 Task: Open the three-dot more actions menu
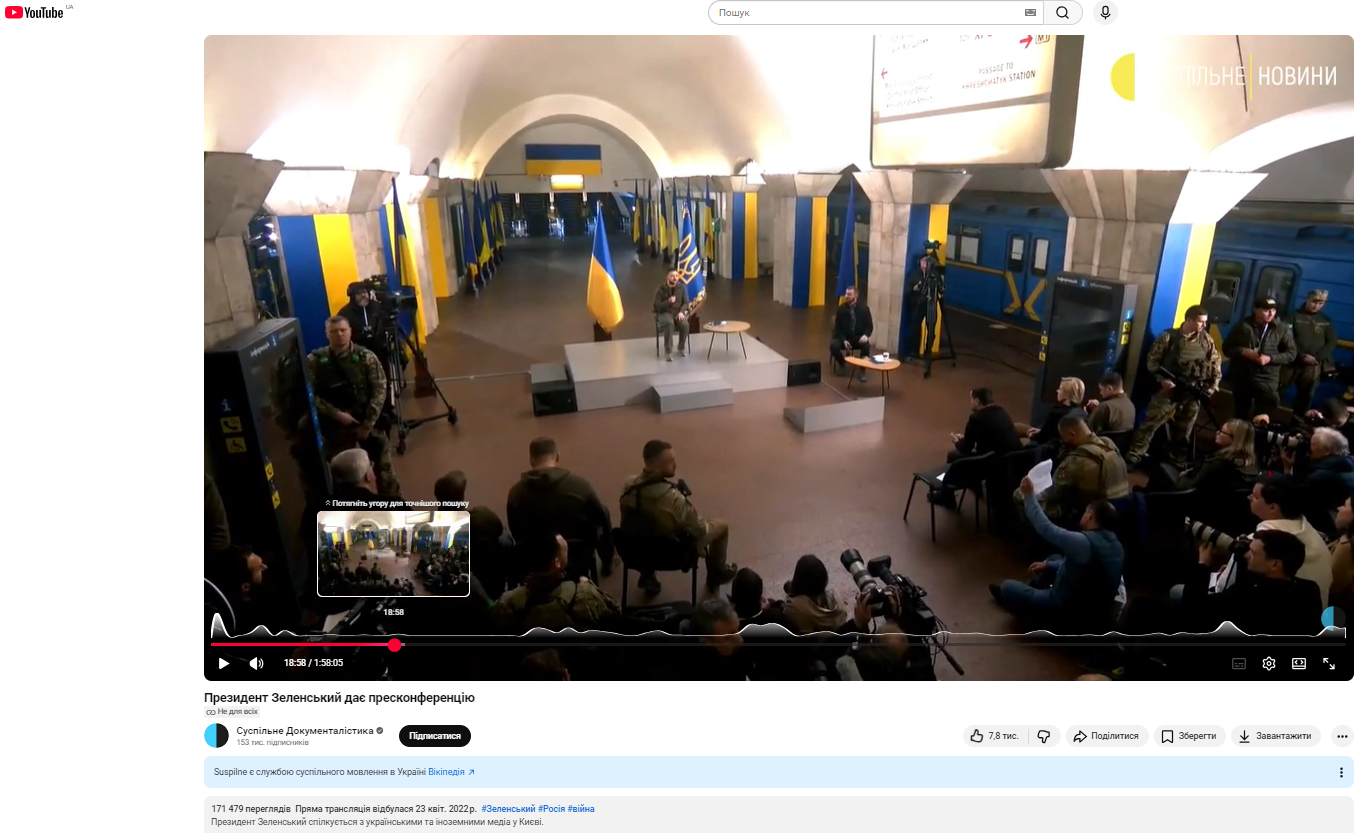tap(1342, 736)
